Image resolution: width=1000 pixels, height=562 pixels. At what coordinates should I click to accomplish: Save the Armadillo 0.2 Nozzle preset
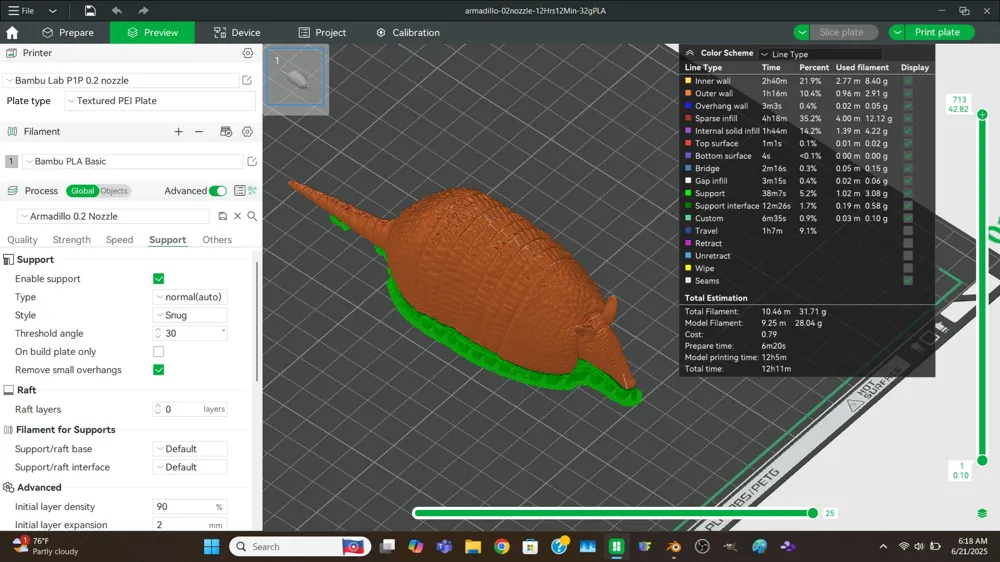tap(223, 216)
